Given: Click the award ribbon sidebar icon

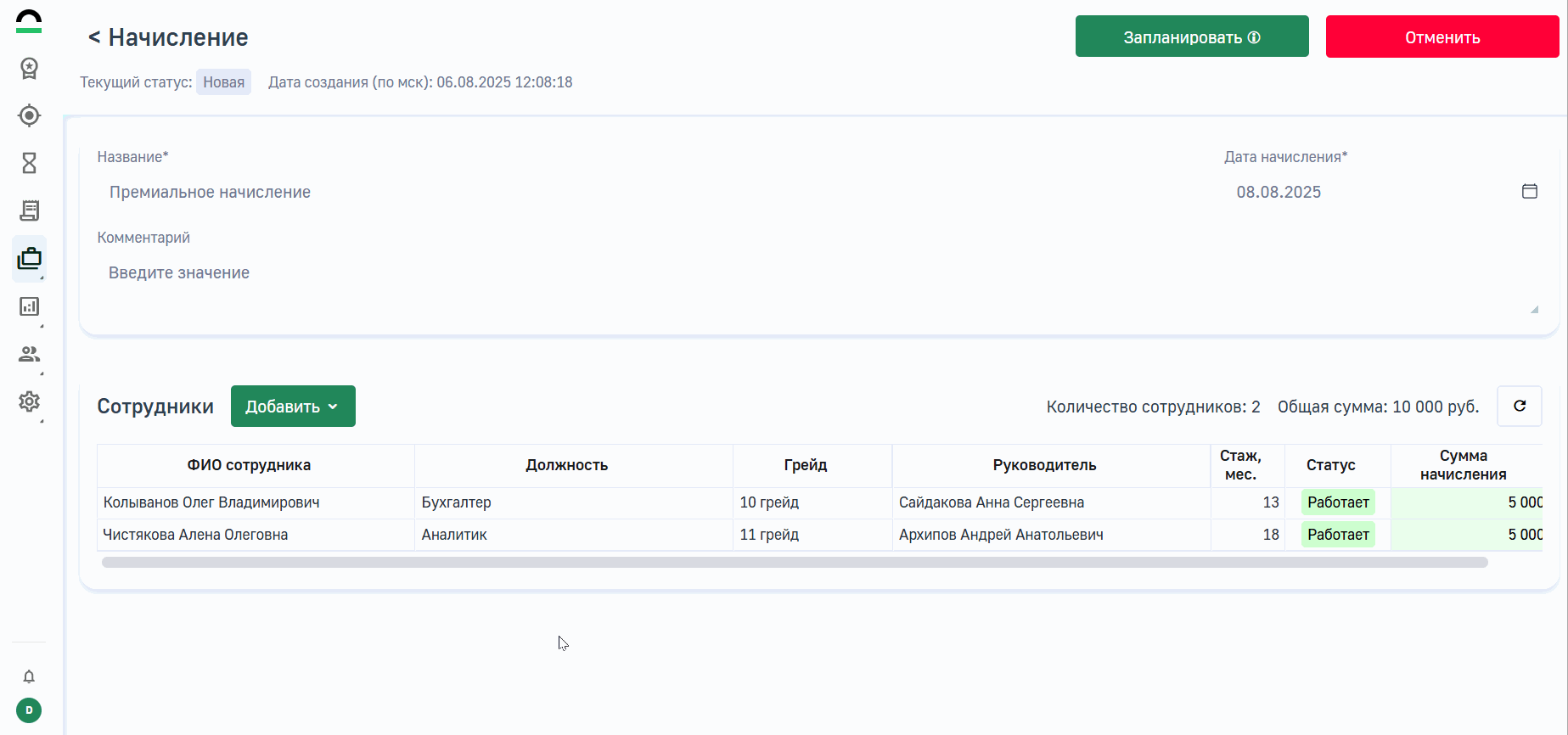Looking at the screenshot, I should 29,69.
